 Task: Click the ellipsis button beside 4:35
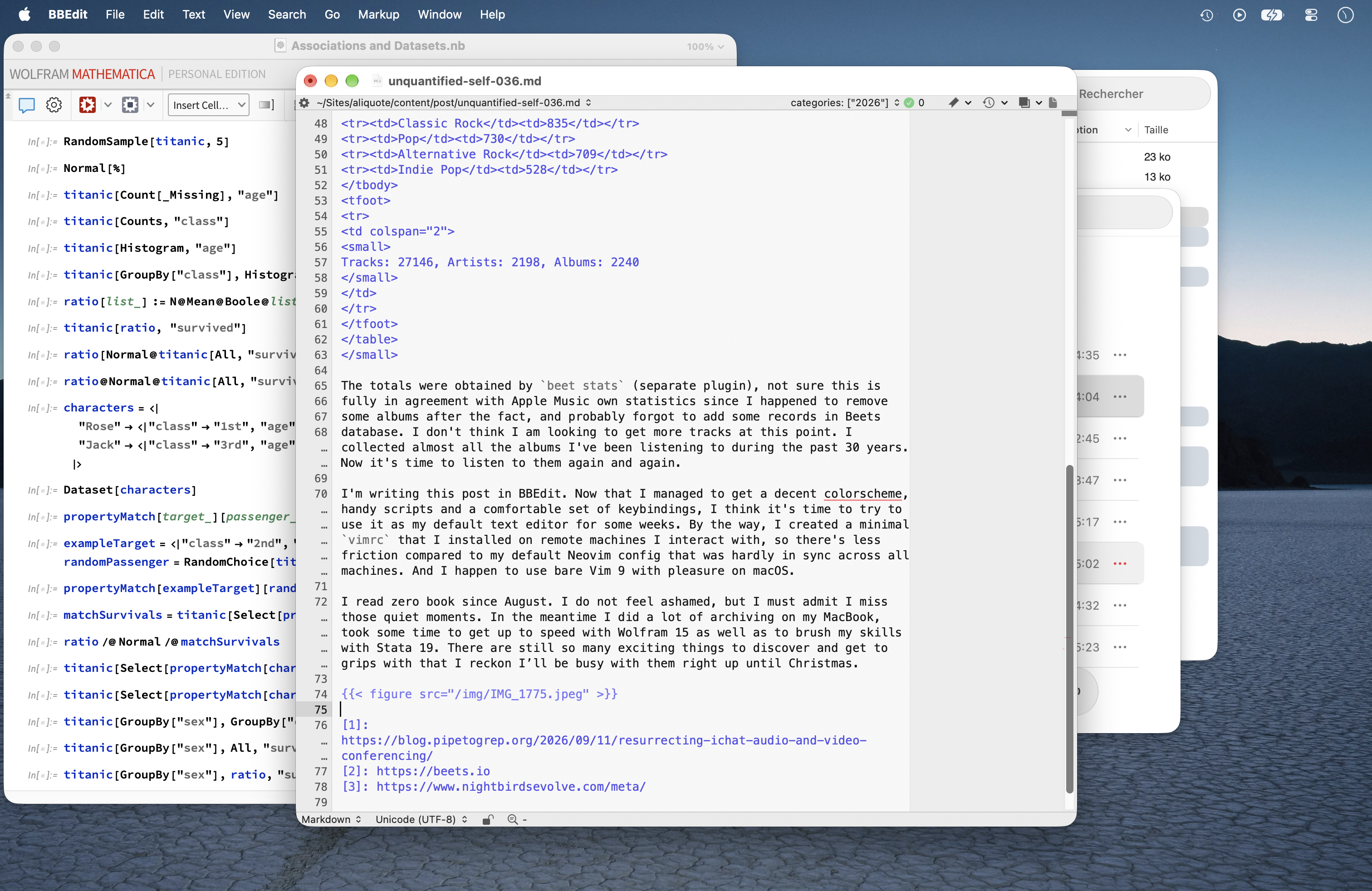(1120, 355)
